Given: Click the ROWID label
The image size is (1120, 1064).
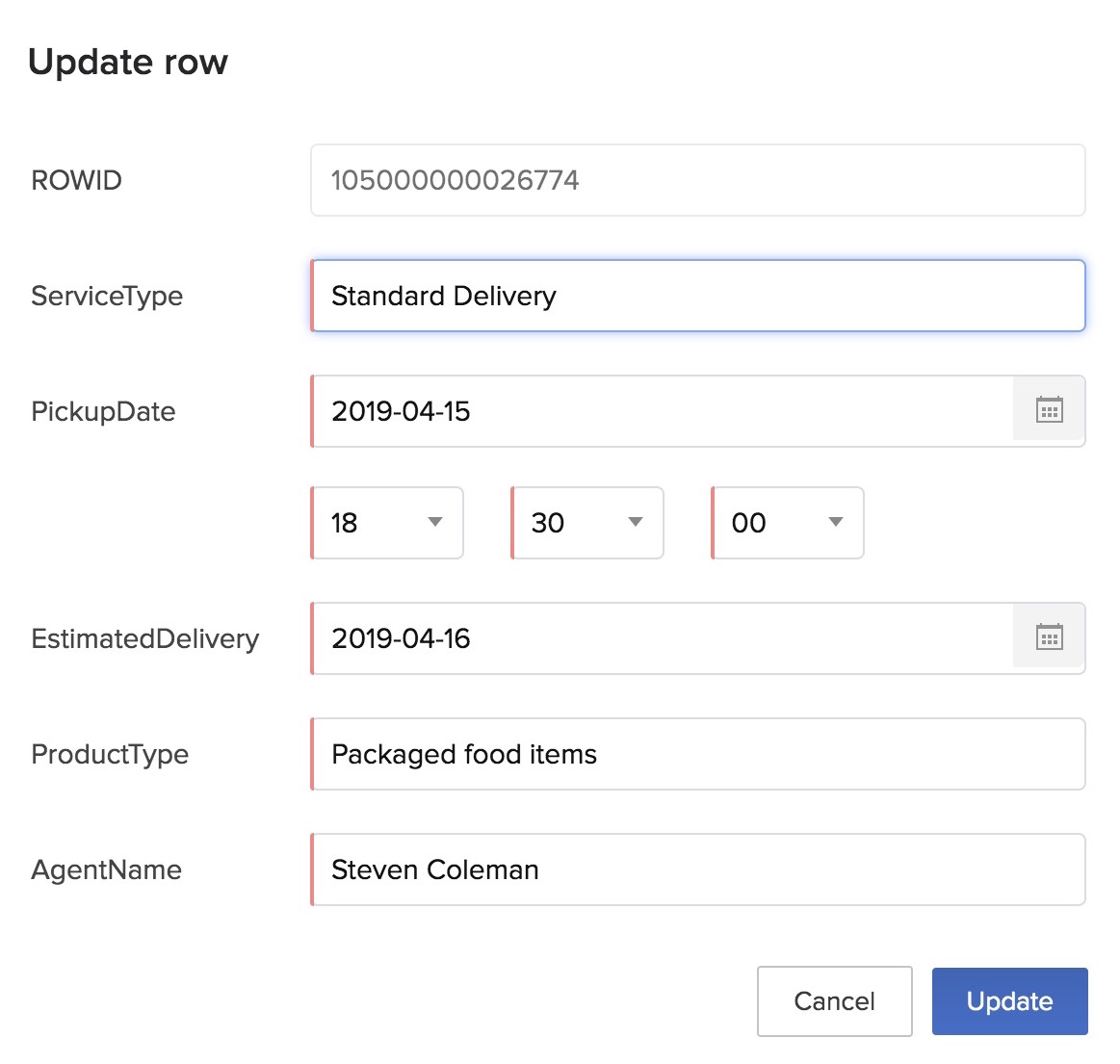Looking at the screenshot, I should pos(76,180).
